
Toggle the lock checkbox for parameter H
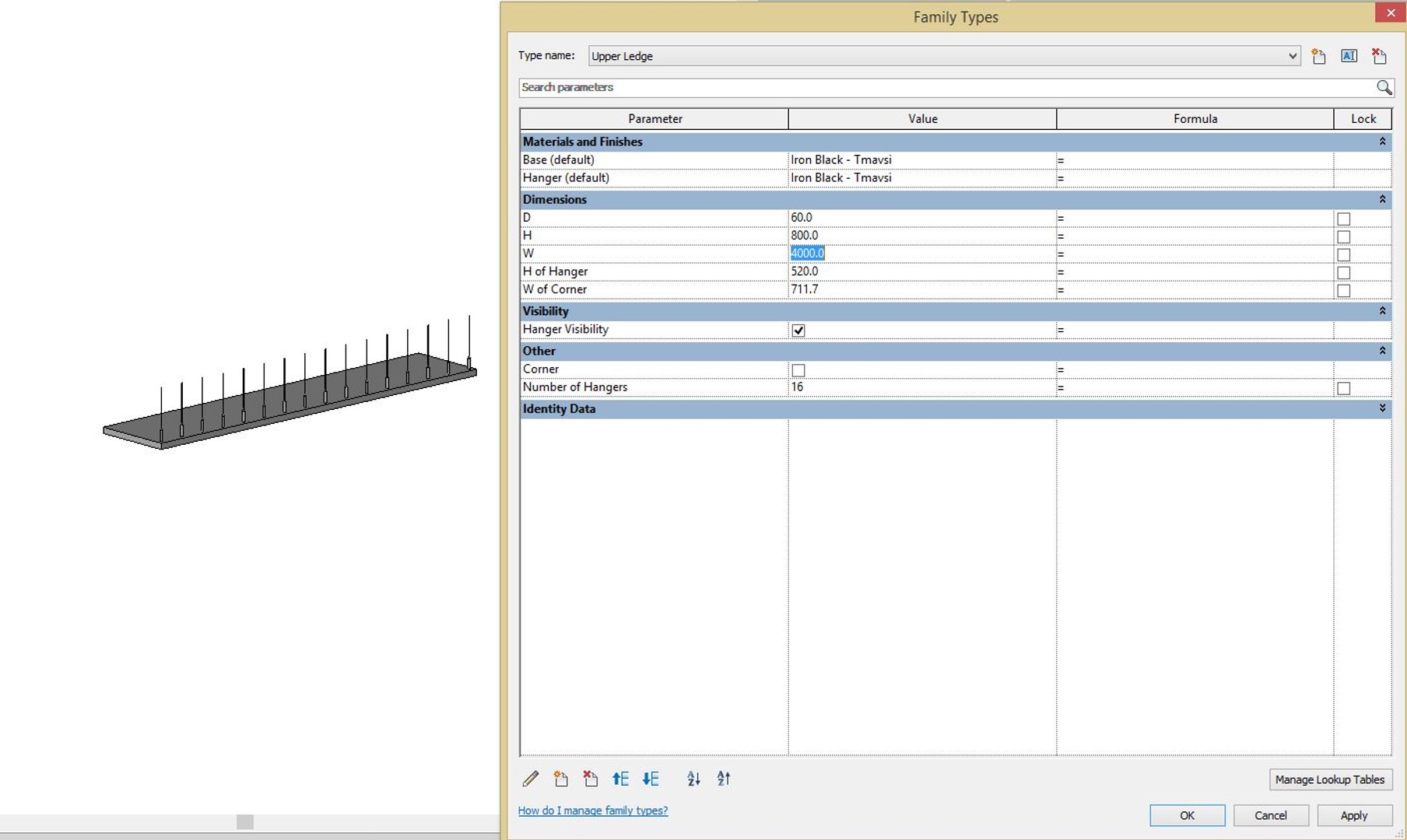[1343, 236]
